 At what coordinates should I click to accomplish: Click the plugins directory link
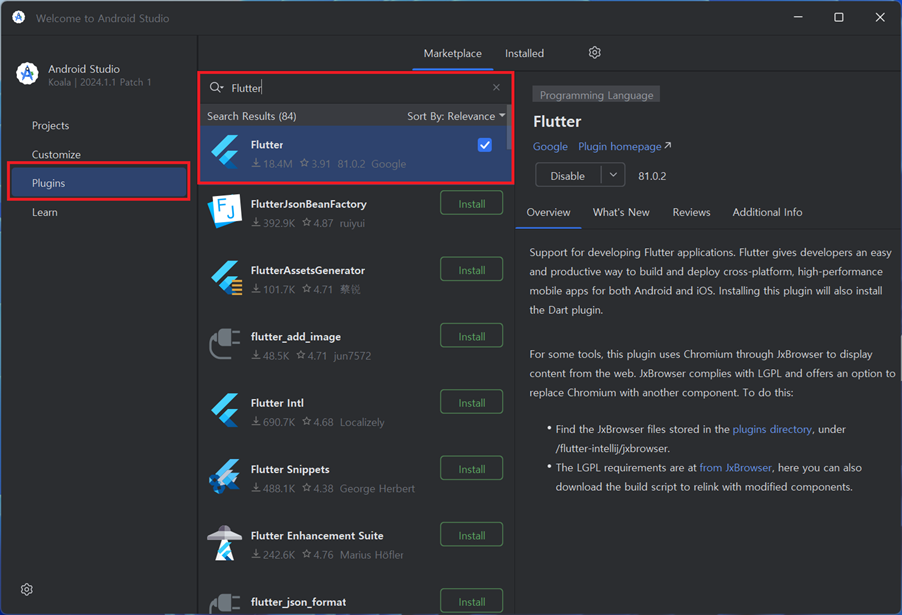click(772, 429)
